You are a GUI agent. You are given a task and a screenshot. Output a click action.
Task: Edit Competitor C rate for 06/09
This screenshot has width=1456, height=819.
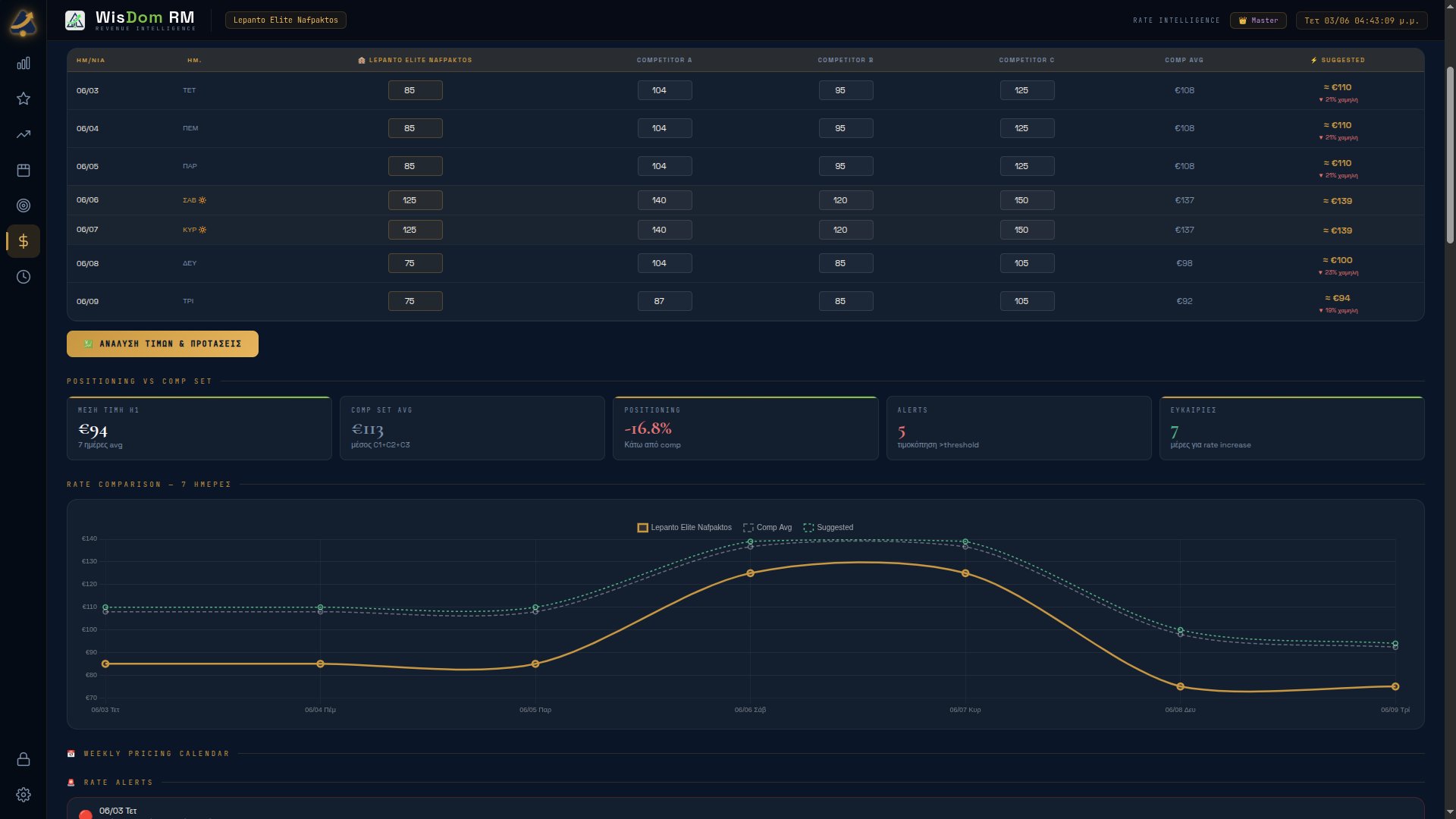coord(1028,301)
